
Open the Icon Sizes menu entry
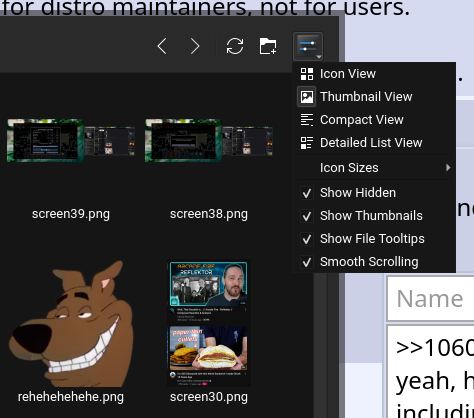(x=374, y=168)
